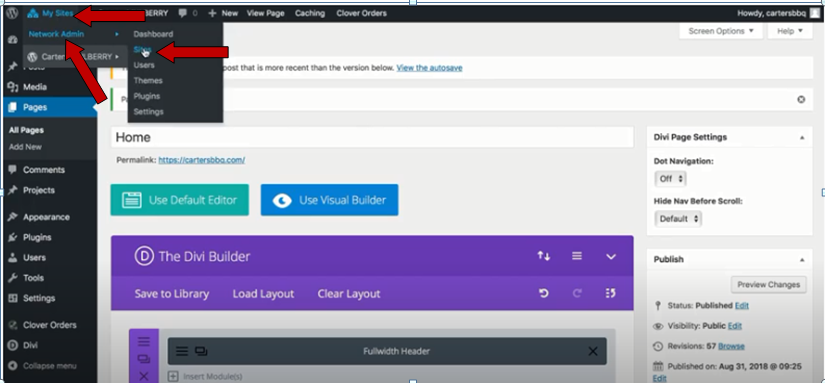Image resolution: width=825 pixels, height=383 pixels.
Task: Collapse the Divi Builder with chevron
Action: click(611, 257)
